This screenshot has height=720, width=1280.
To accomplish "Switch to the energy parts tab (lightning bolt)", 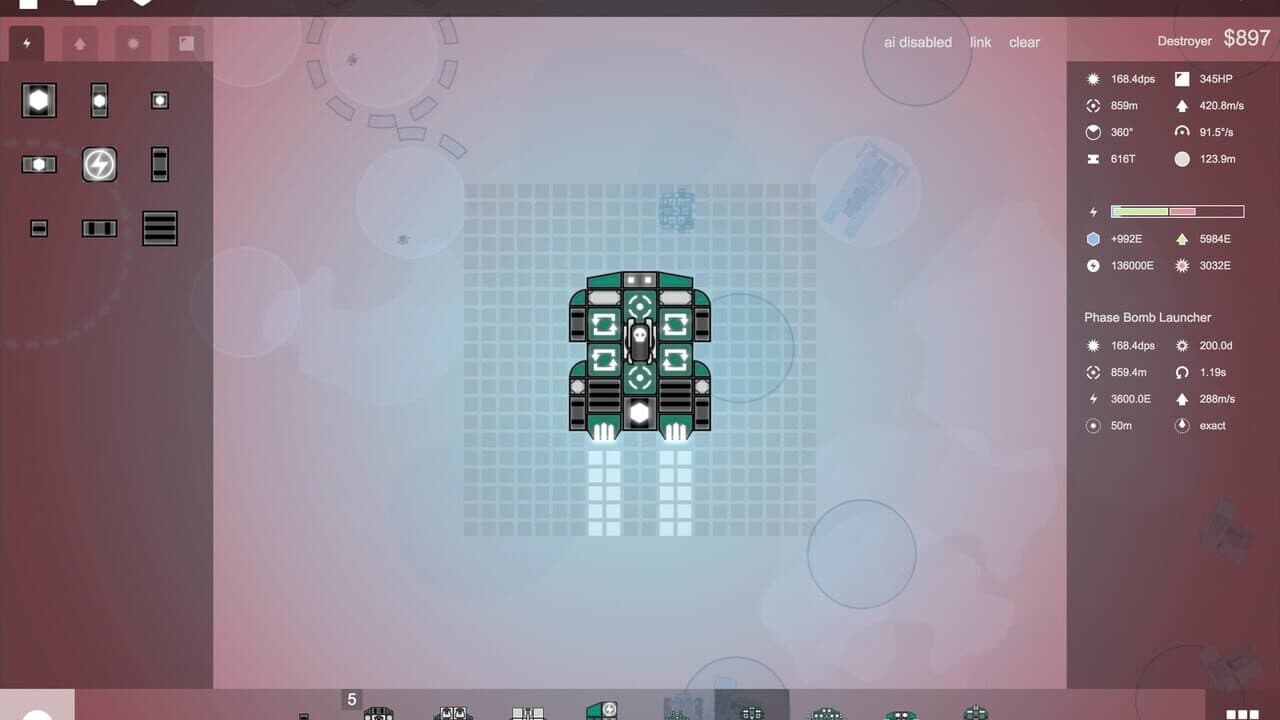I will [x=27, y=44].
